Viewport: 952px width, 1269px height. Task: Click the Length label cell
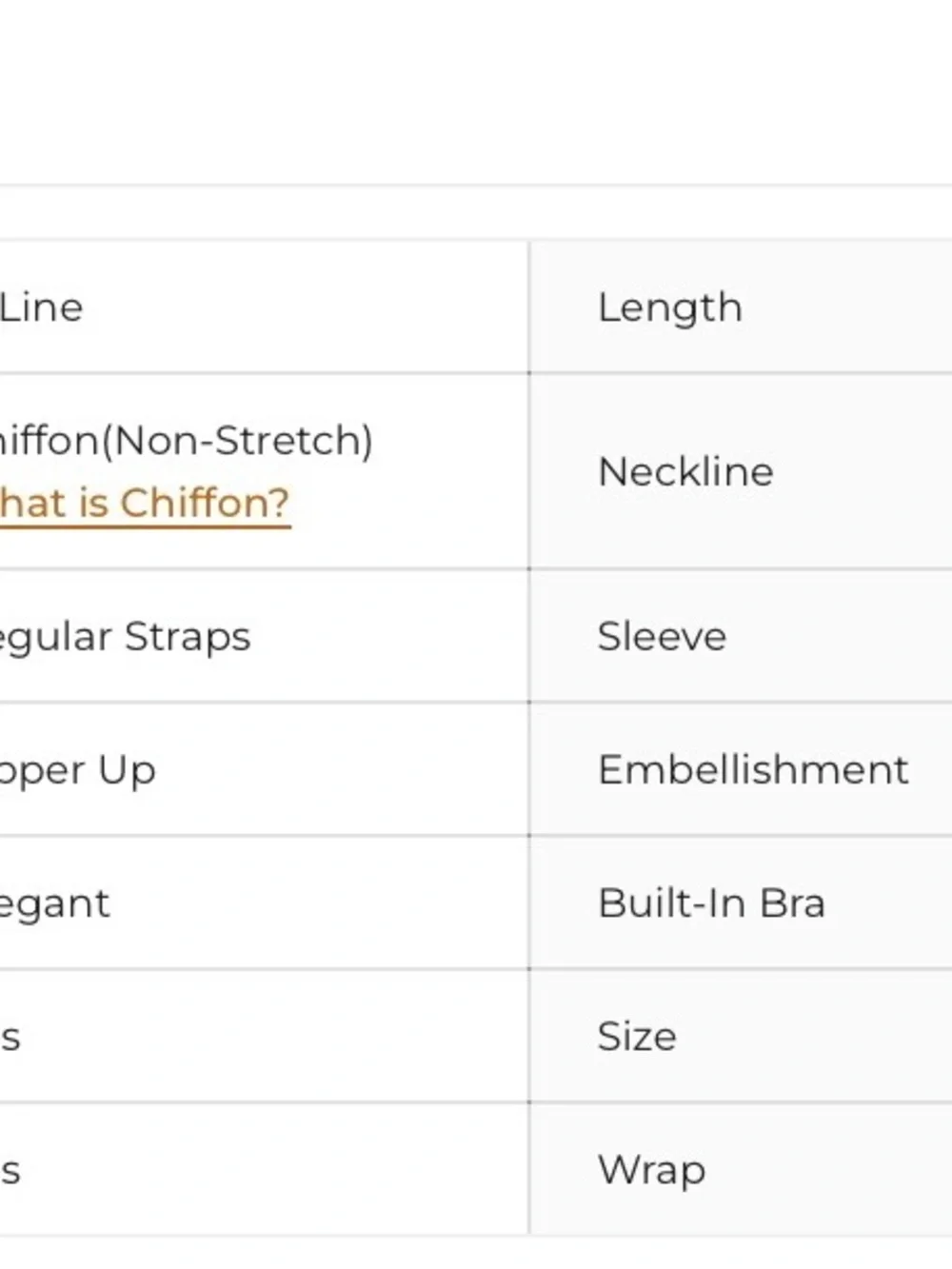(x=741, y=307)
